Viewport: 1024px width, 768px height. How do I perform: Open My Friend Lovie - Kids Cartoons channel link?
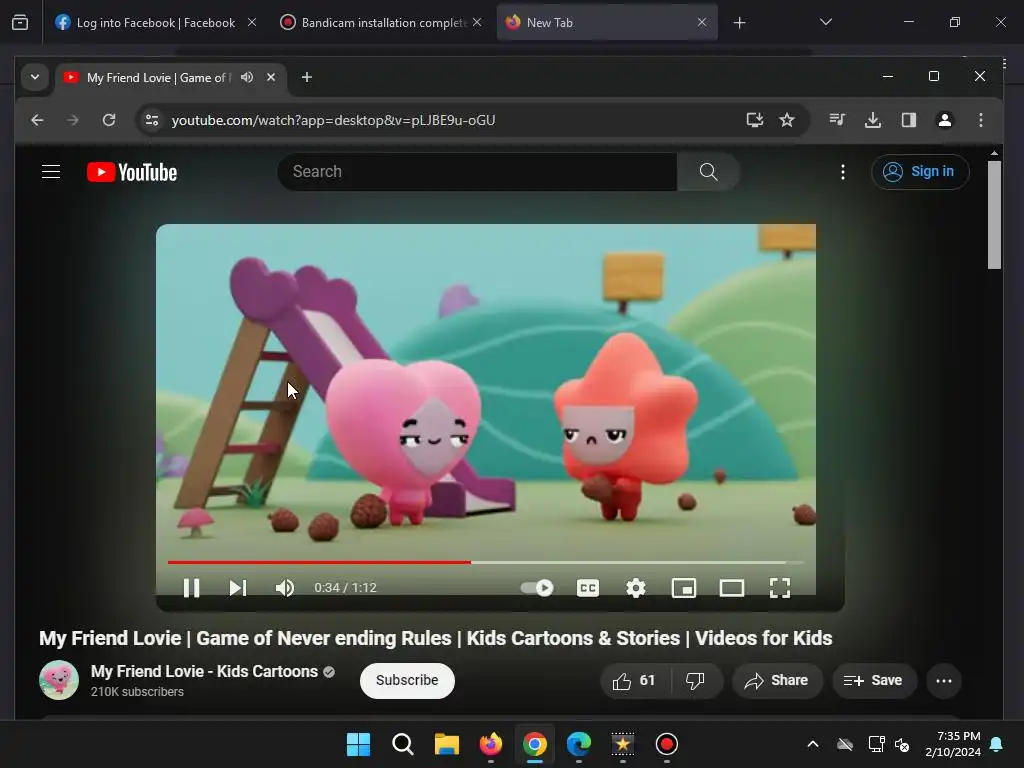point(204,671)
